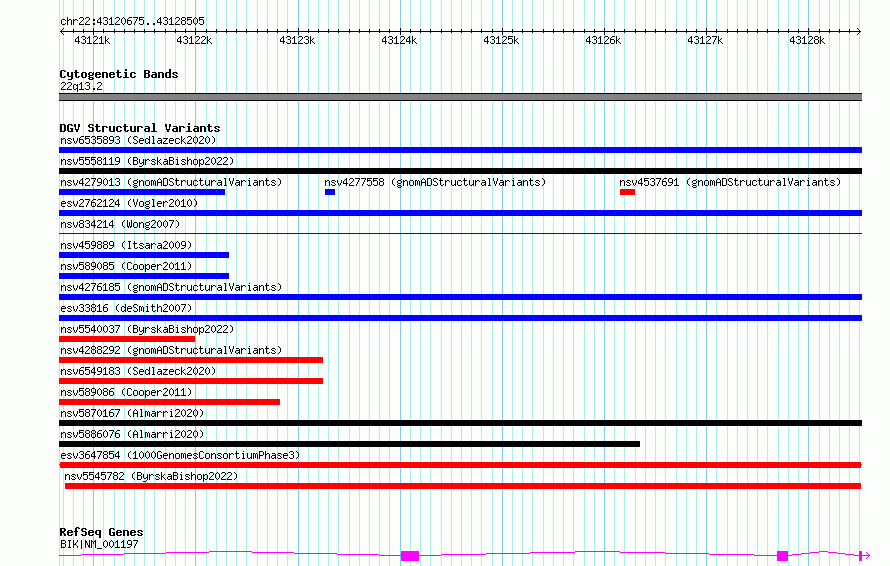This screenshot has height=566, width=890.
Task: Select the blue nsv459889 variant bar
Action: tap(144, 255)
